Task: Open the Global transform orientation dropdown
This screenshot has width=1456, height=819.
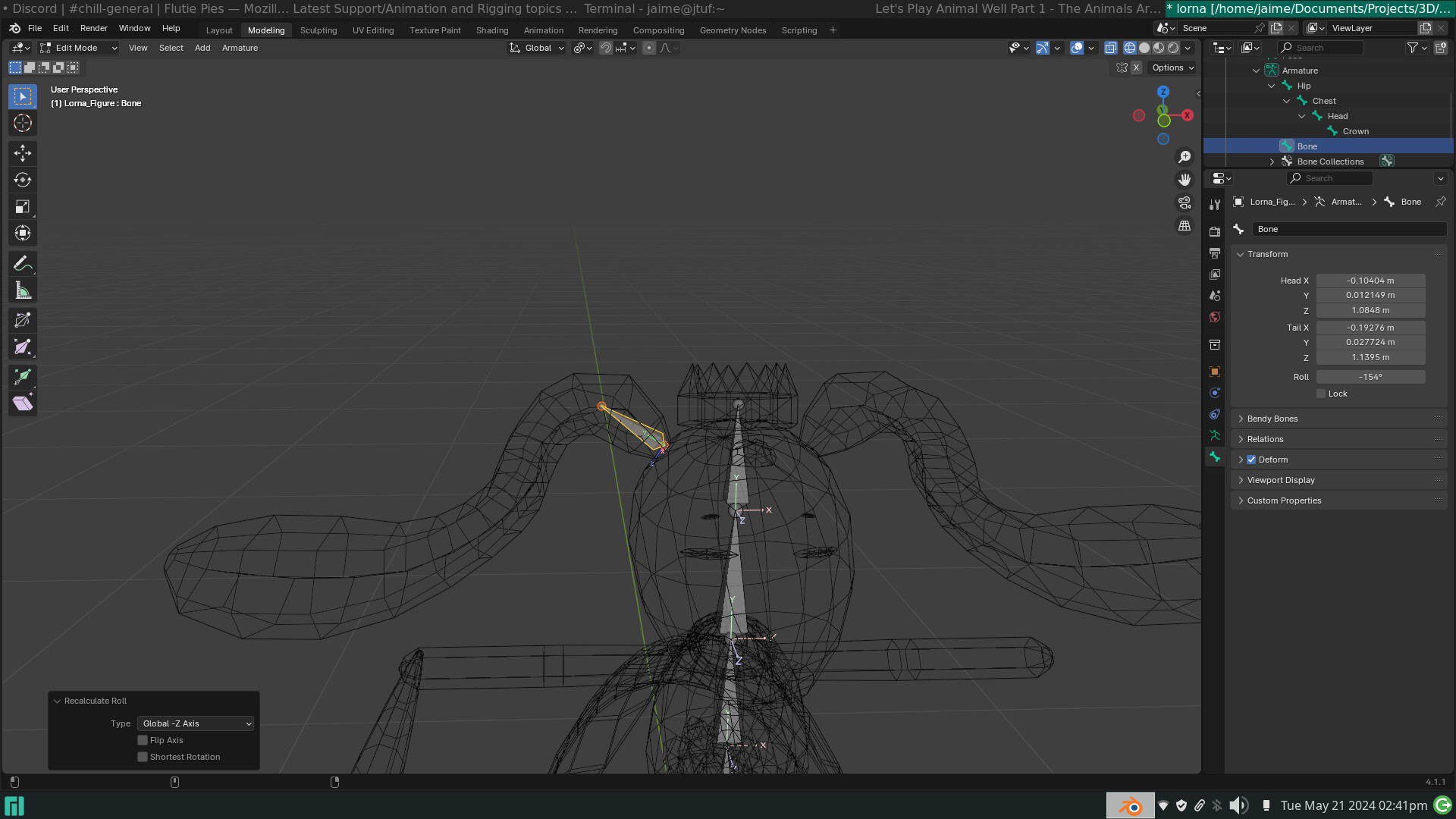Action: pos(537,48)
